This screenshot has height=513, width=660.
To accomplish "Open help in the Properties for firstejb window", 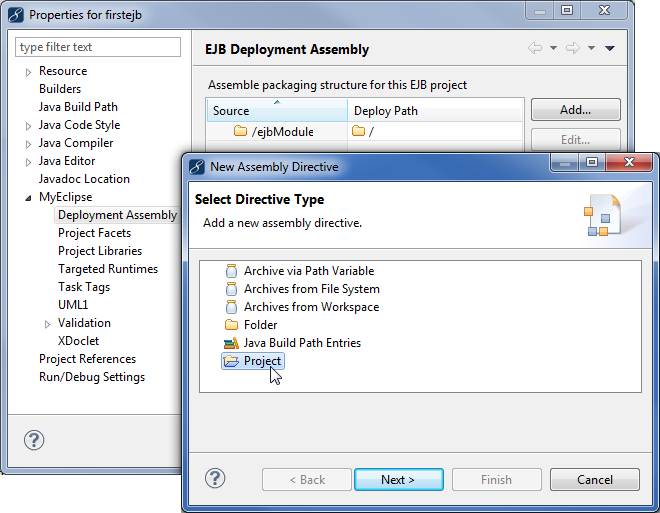I will click(34, 440).
